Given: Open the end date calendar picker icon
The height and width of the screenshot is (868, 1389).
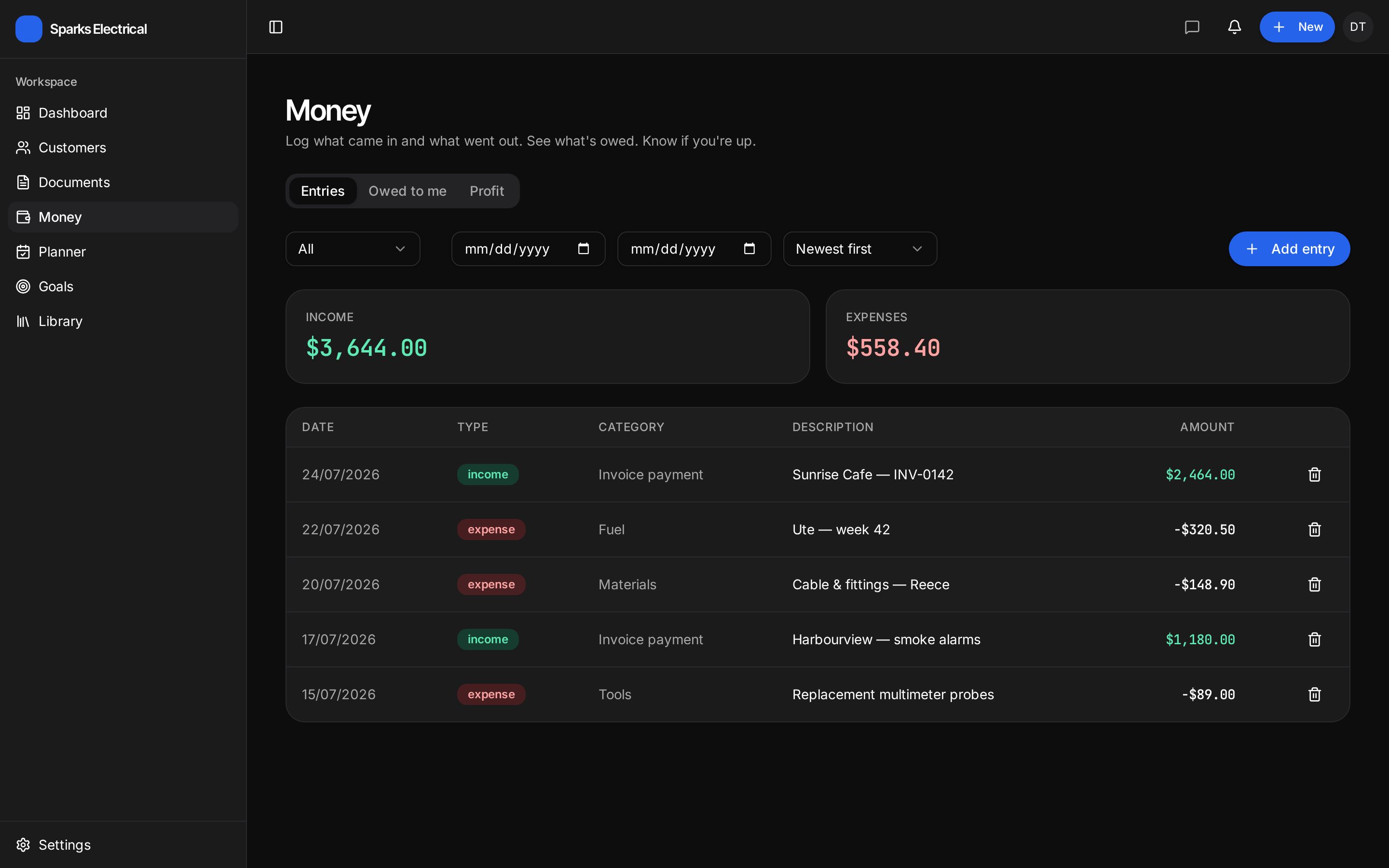Looking at the screenshot, I should pyautogui.click(x=749, y=248).
